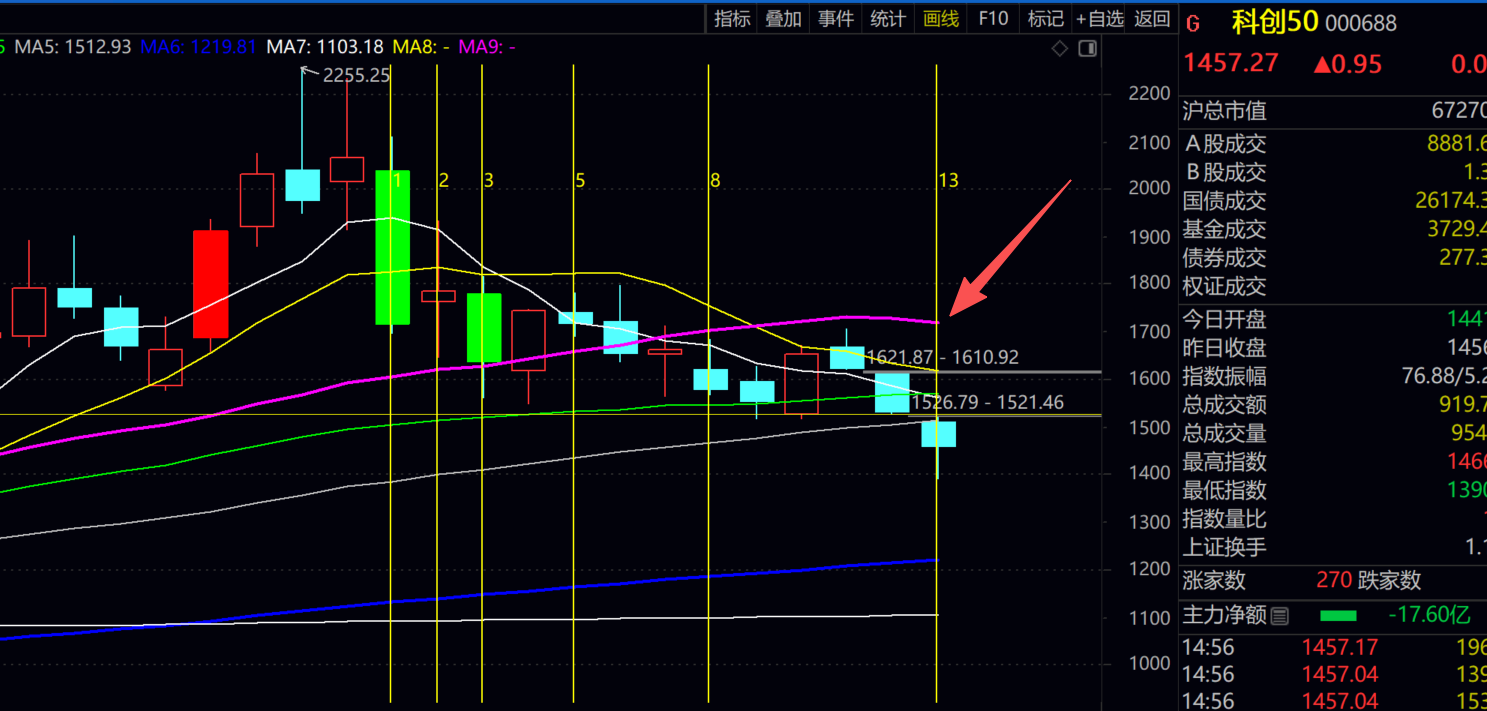Click the 科创50 index name

(1275, 22)
